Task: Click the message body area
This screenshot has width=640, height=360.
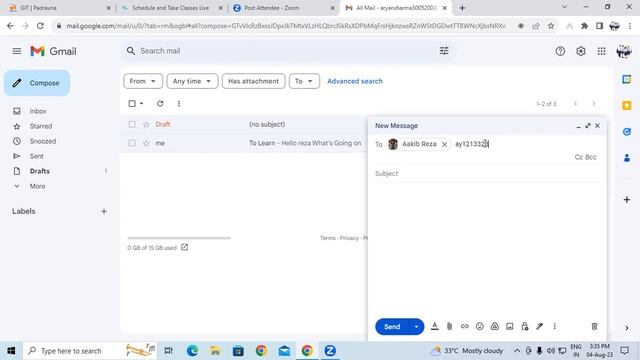Action: click(x=487, y=247)
